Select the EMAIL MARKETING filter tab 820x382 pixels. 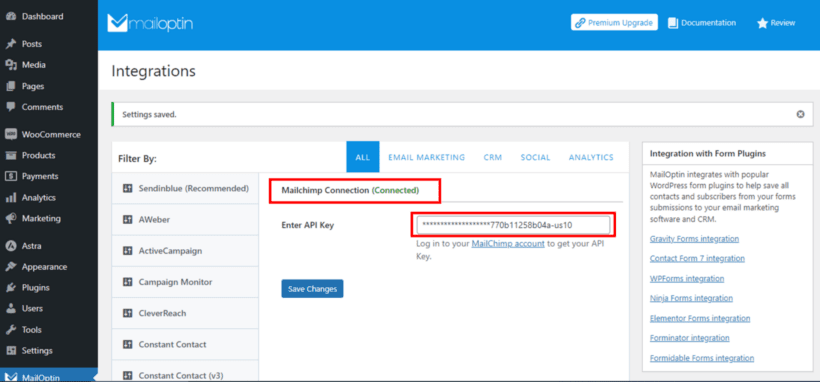pyautogui.click(x=426, y=157)
